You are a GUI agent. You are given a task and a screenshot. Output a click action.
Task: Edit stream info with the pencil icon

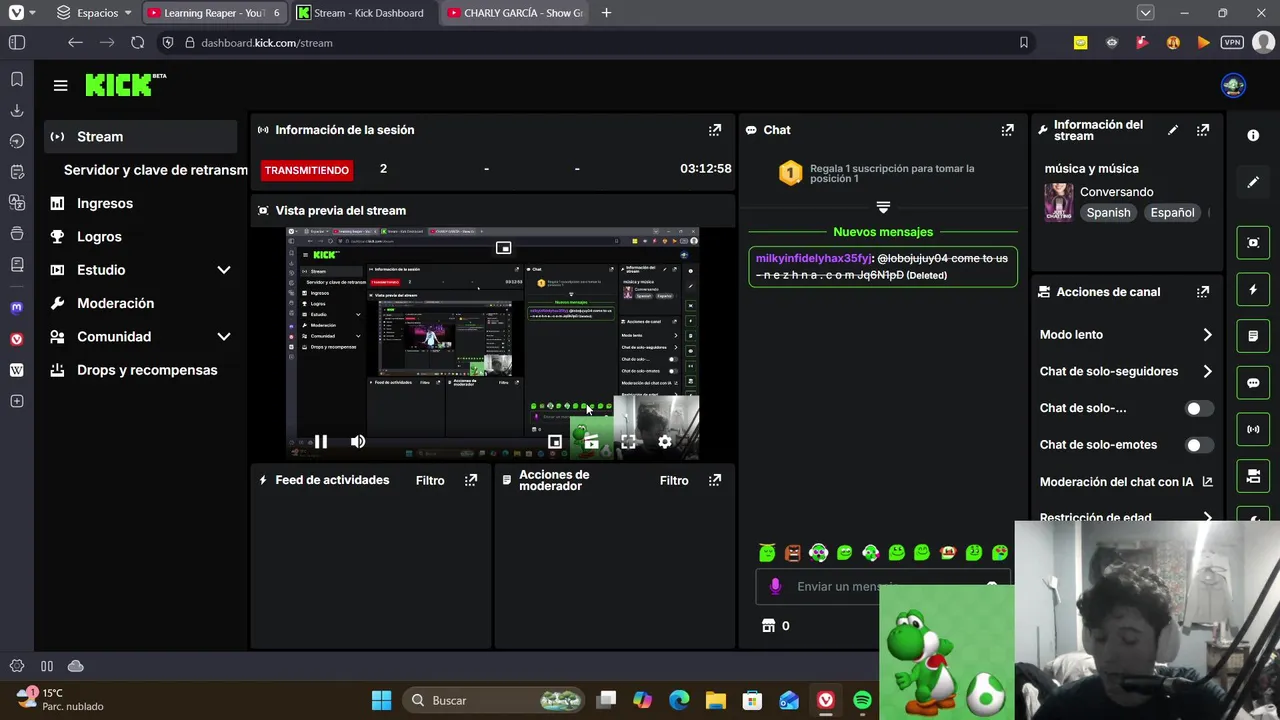1173,130
